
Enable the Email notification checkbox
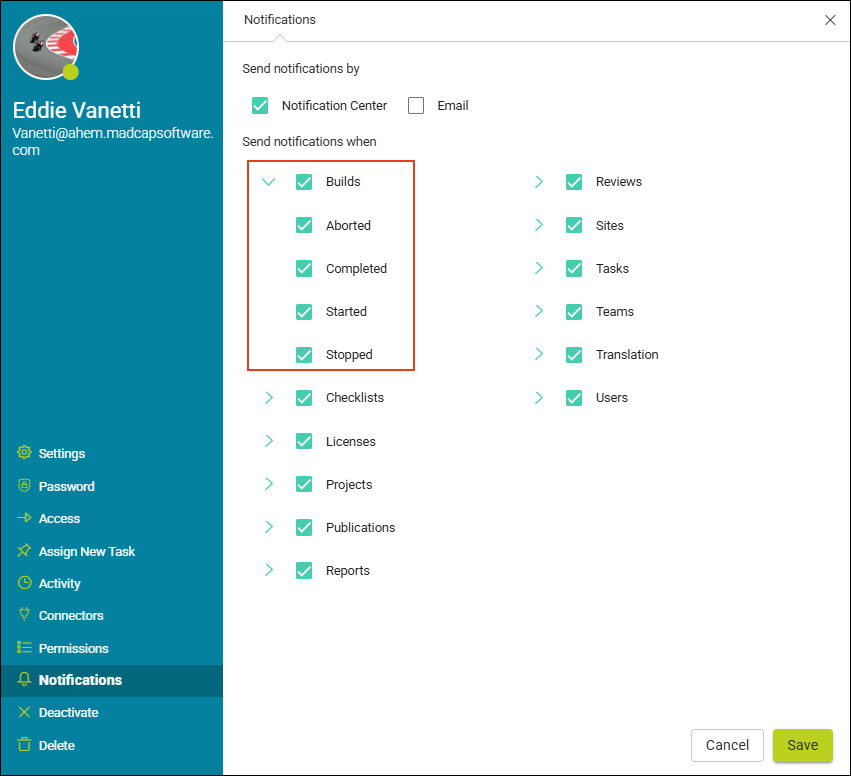click(416, 105)
